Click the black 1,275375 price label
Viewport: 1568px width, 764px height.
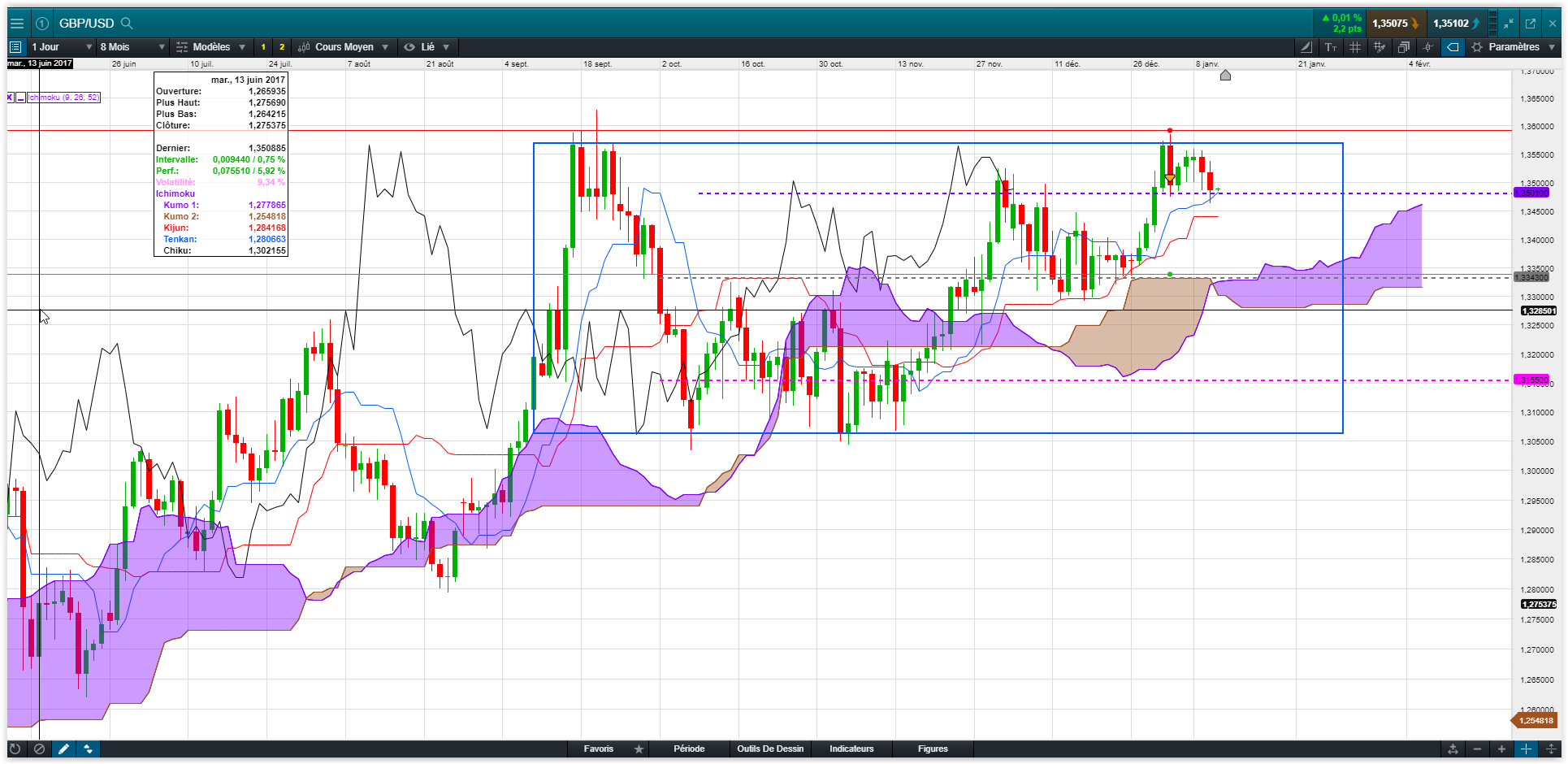[x=1538, y=605]
